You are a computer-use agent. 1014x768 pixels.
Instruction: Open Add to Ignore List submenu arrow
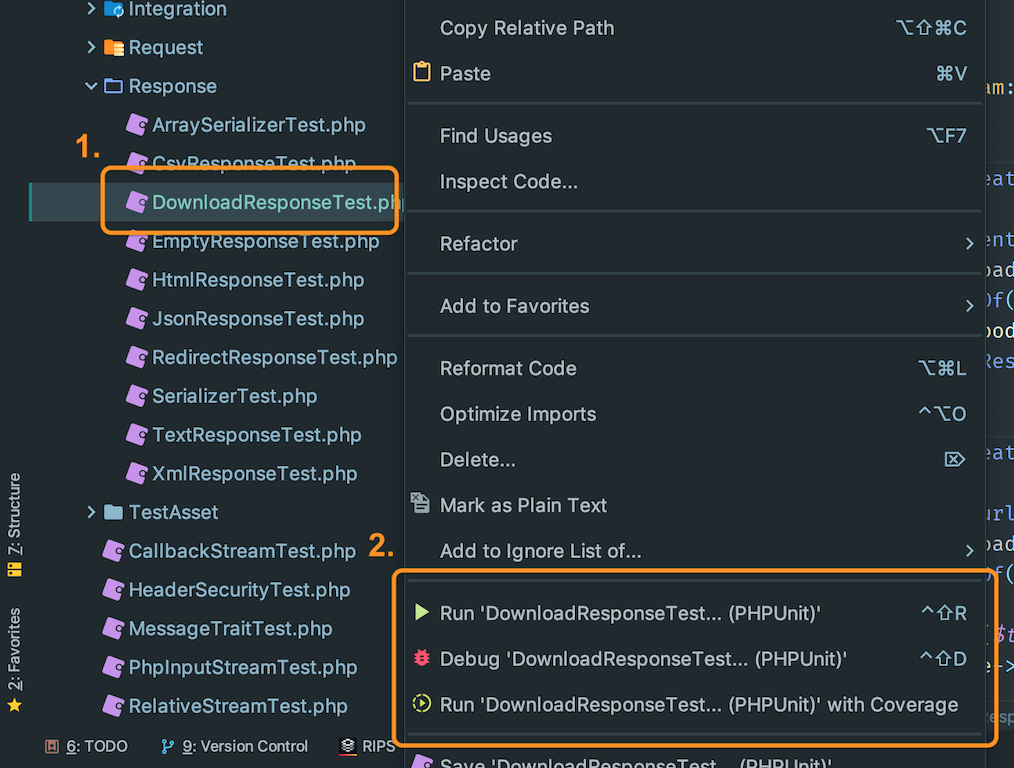pyautogui.click(x=969, y=551)
